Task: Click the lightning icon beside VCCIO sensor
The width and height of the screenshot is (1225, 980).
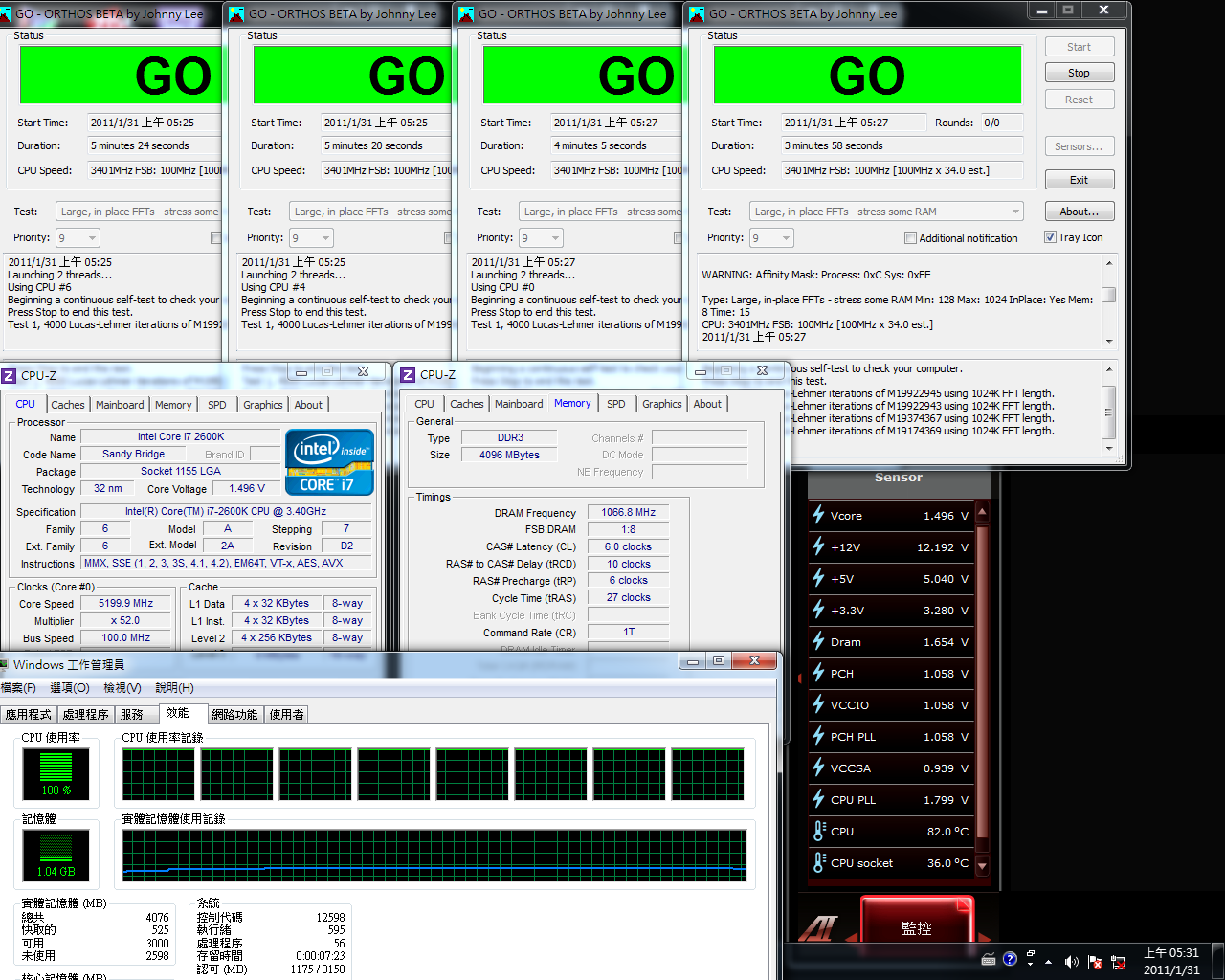Action: [x=818, y=704]
